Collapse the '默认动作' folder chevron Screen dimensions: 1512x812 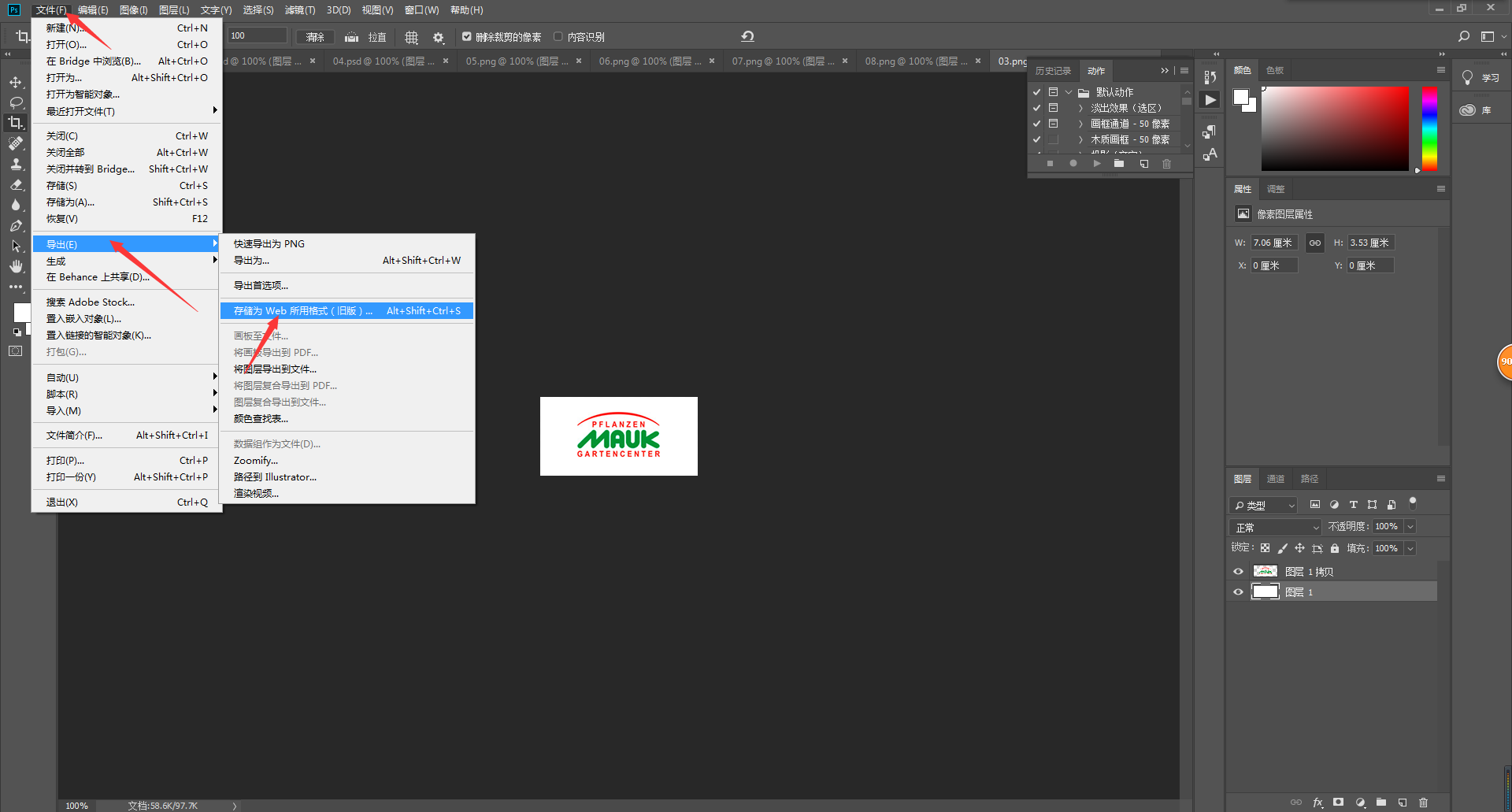click(1069, 92)
